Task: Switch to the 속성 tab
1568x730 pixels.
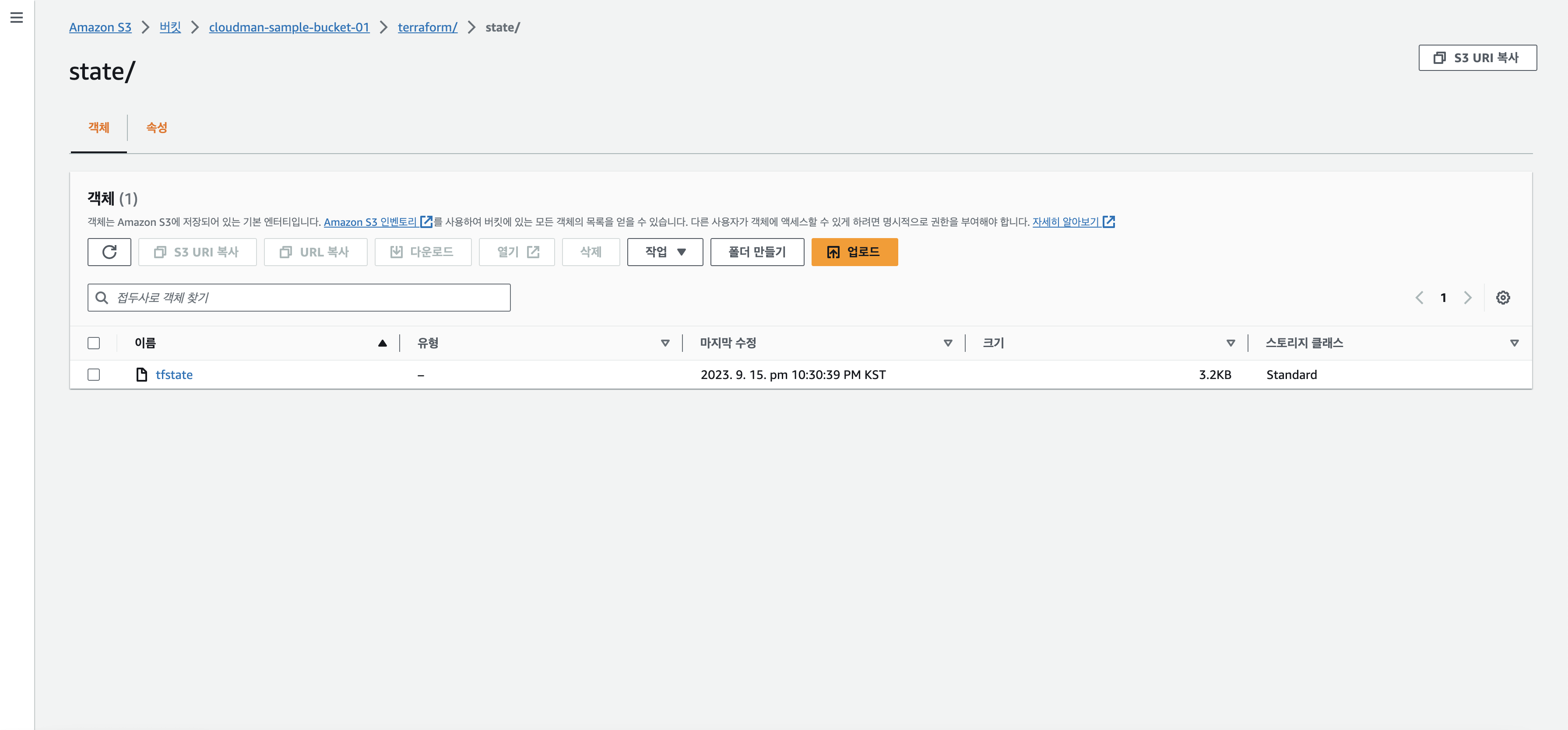Action: click(156, 128)
